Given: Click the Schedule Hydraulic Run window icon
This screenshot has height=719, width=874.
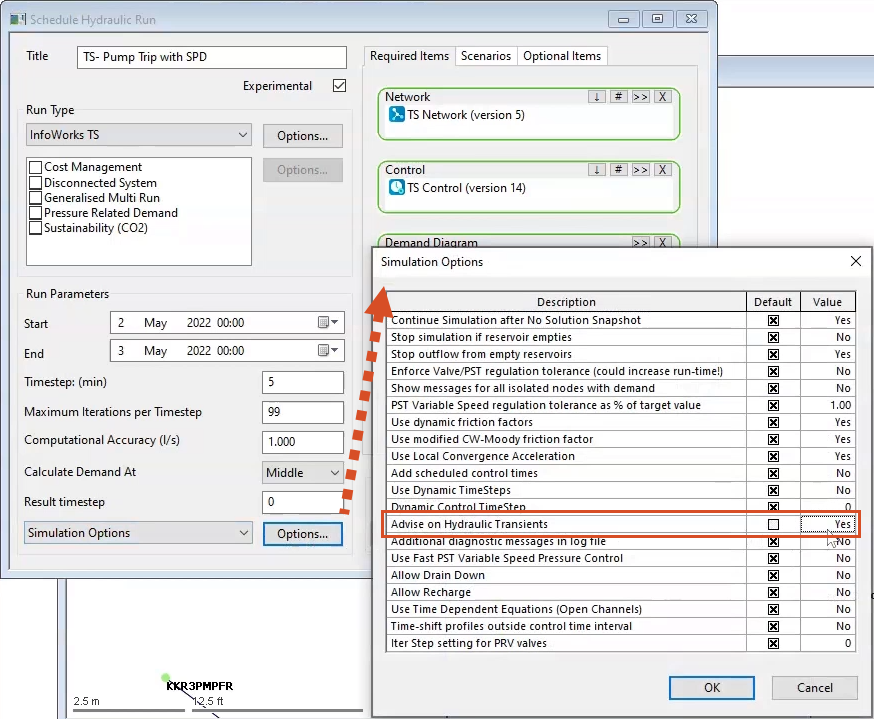Looking at the screenshot, I should (x=18, y=20).
